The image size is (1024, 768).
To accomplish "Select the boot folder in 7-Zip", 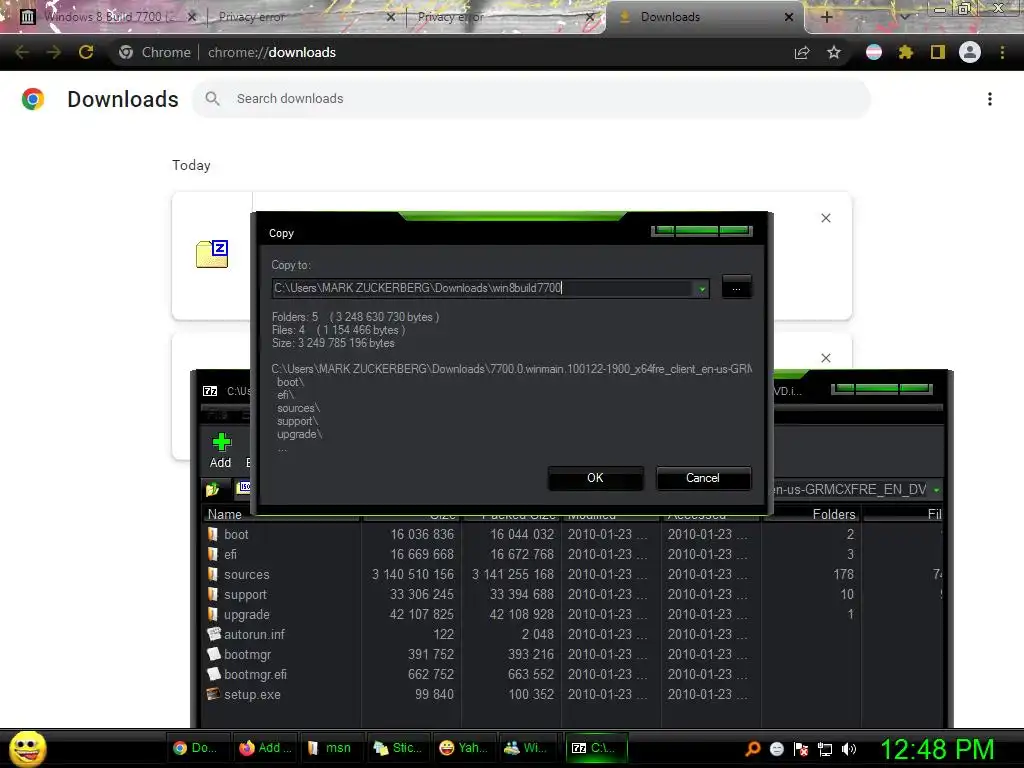I will (x=236, y=534).
